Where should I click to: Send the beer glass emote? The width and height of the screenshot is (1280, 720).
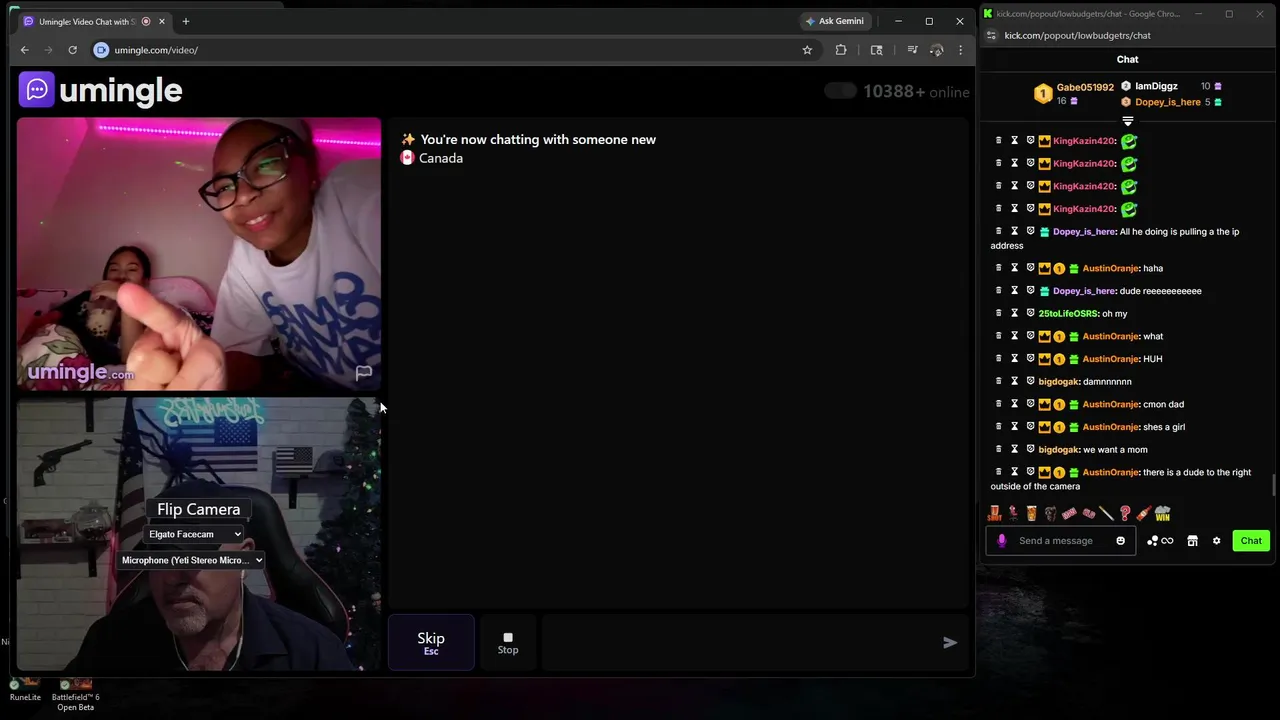[1031, 513]
